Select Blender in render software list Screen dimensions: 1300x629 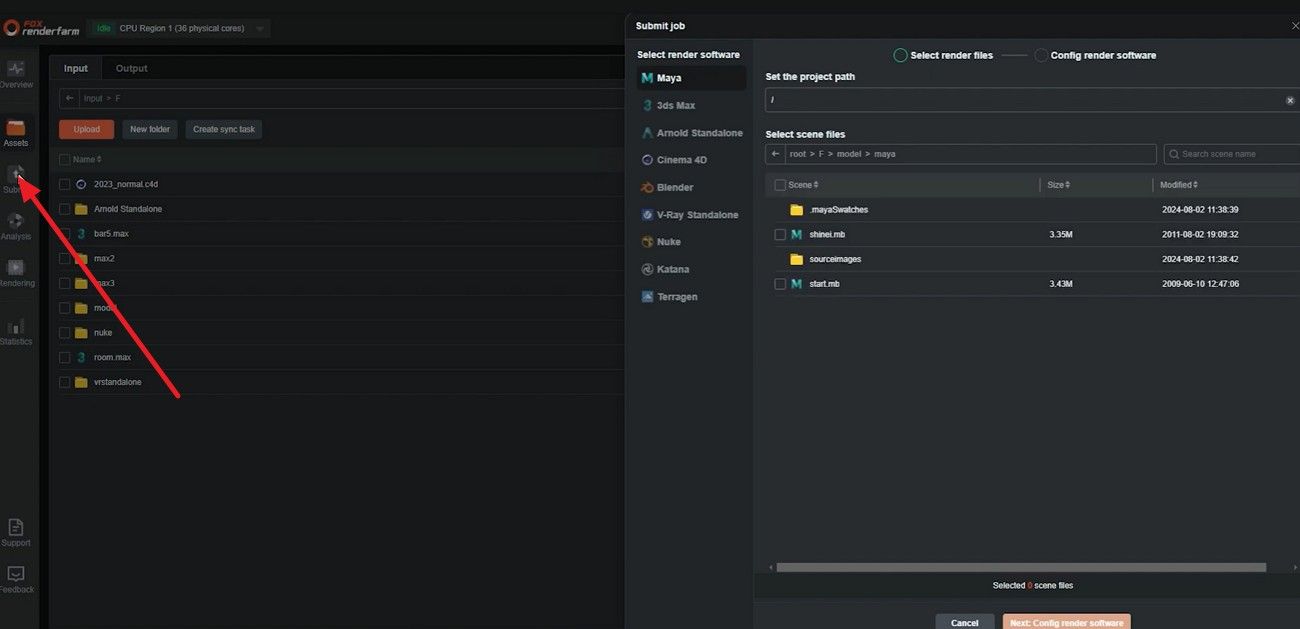[x=674, y=187]
